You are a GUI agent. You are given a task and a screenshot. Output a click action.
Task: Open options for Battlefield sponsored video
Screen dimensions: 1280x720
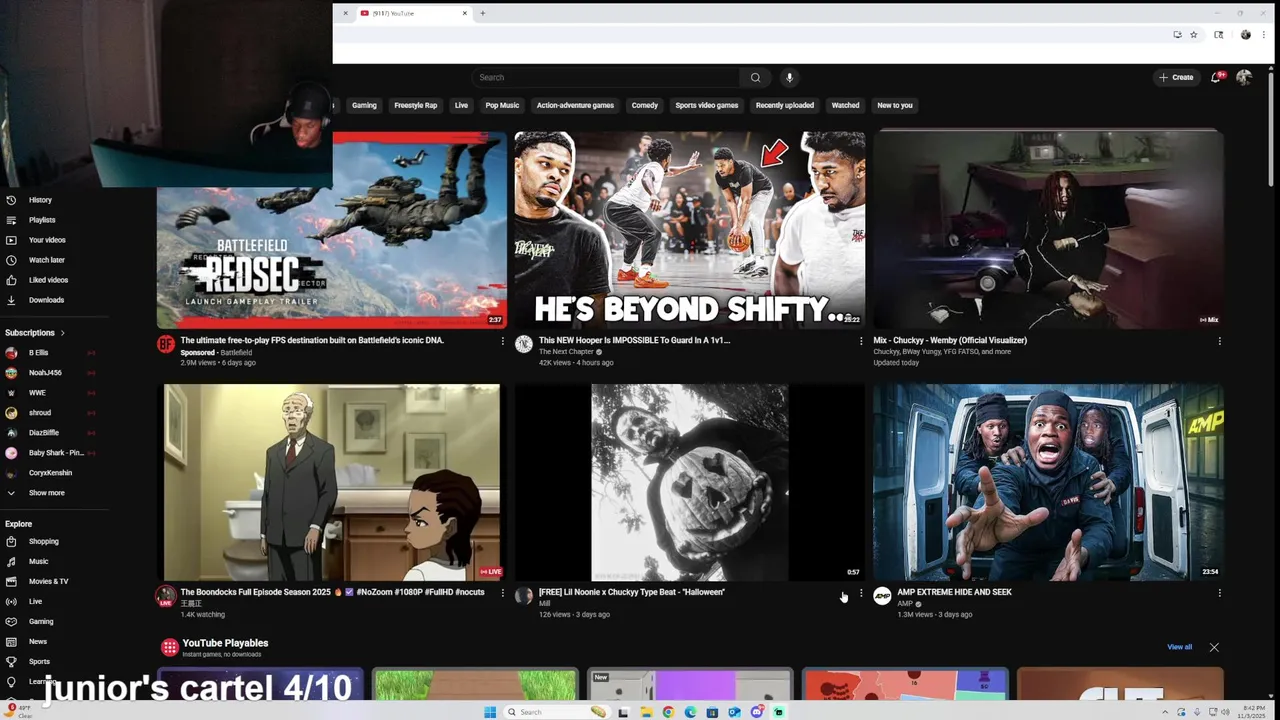click(502, 341)
